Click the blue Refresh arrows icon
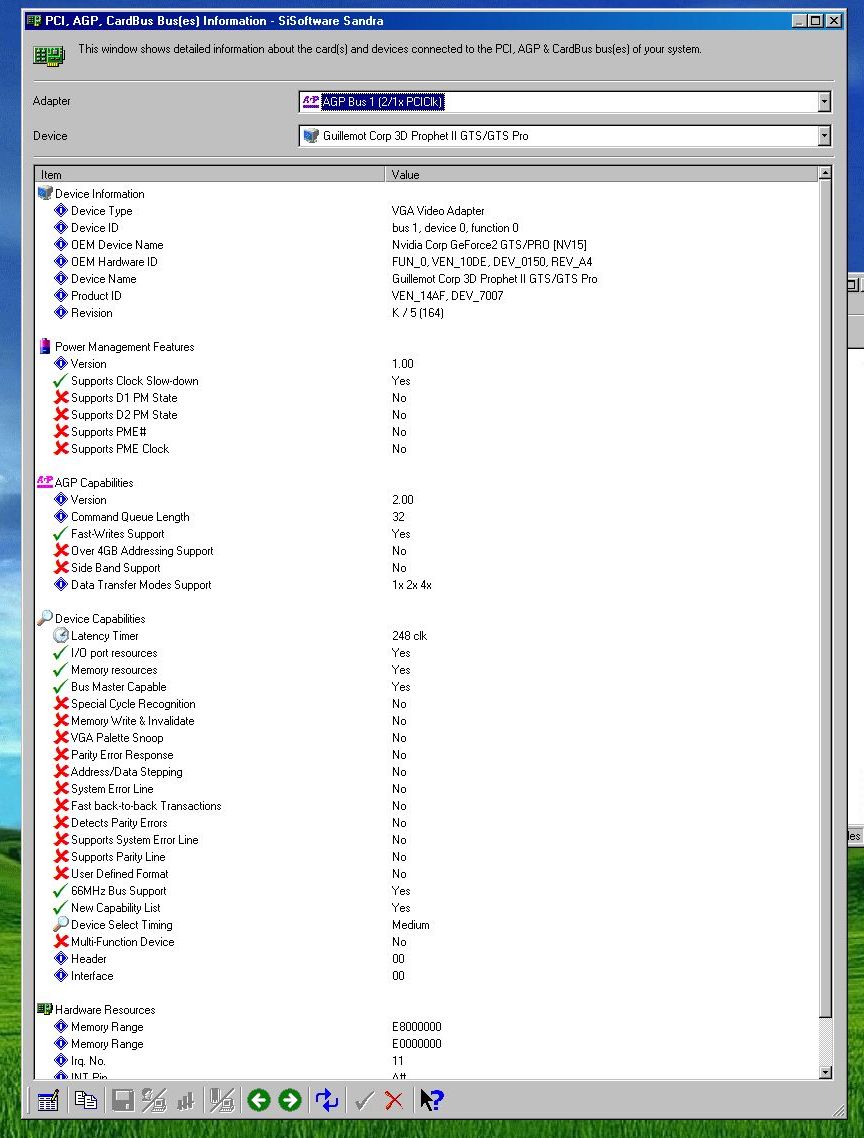The width and height of the screenshot is (864, 1138). tap(327, 1100)
